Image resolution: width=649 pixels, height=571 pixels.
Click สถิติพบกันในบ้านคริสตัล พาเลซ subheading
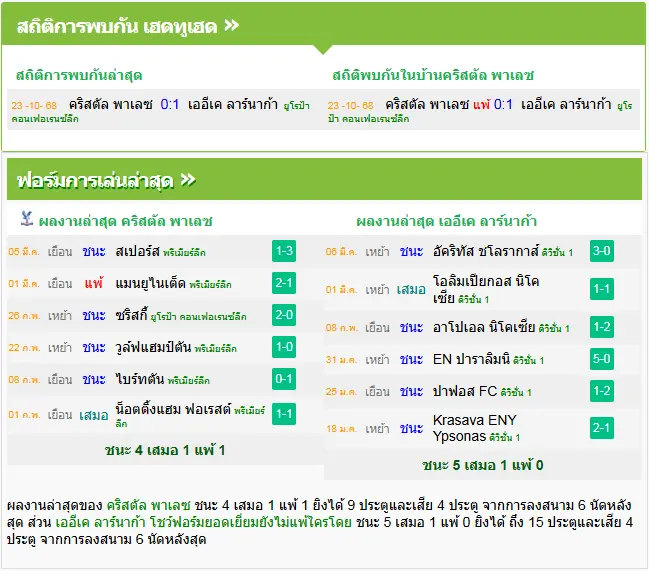[433, 75]
